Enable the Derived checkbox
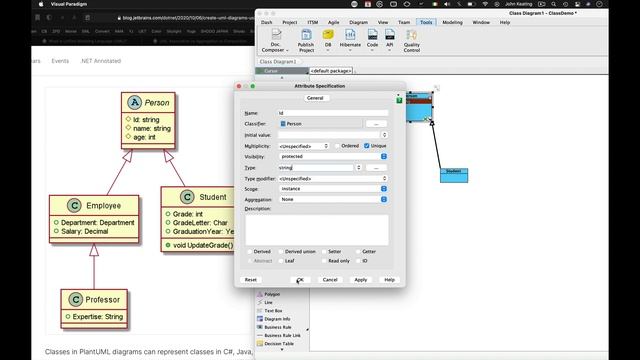The height and width of the screenshot is (360, 640). 249,251
